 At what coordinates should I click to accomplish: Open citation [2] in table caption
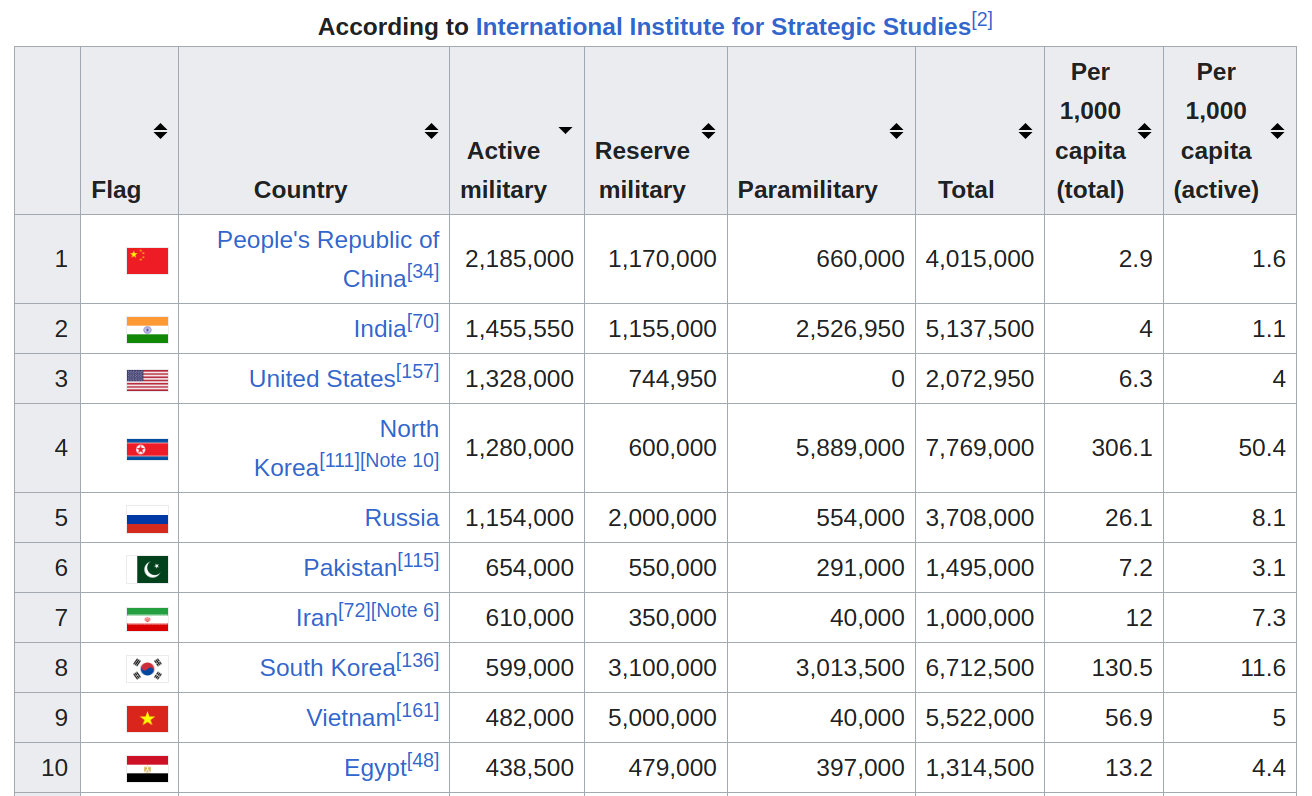[982, 20]
